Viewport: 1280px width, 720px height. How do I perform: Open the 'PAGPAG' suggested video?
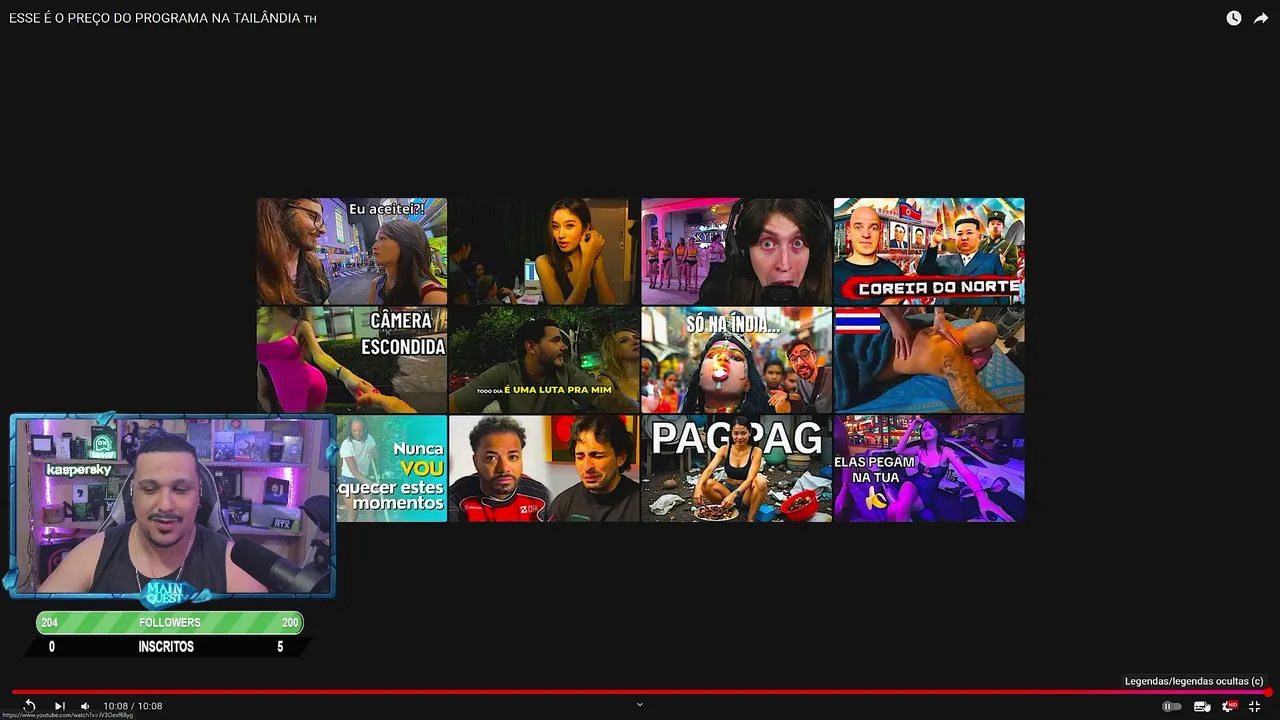coord(737,468)
